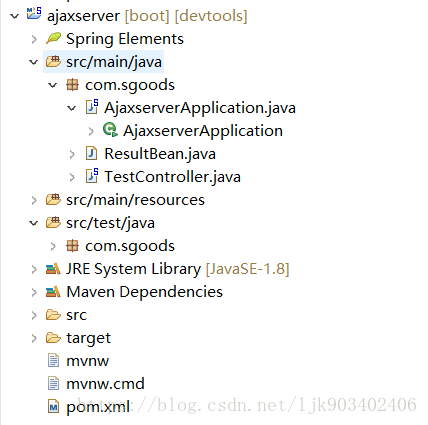Screen dimensions: 428x425
Task: Expand the Maven Dependencies node
Action: click(x=34, y=292)
